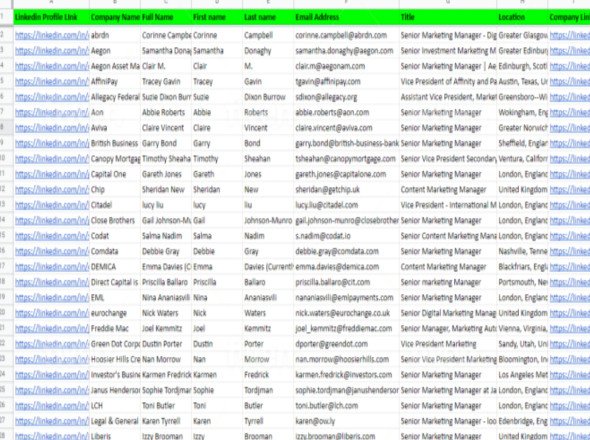Click the email sdixon@allegacy.org

[326, 97]
